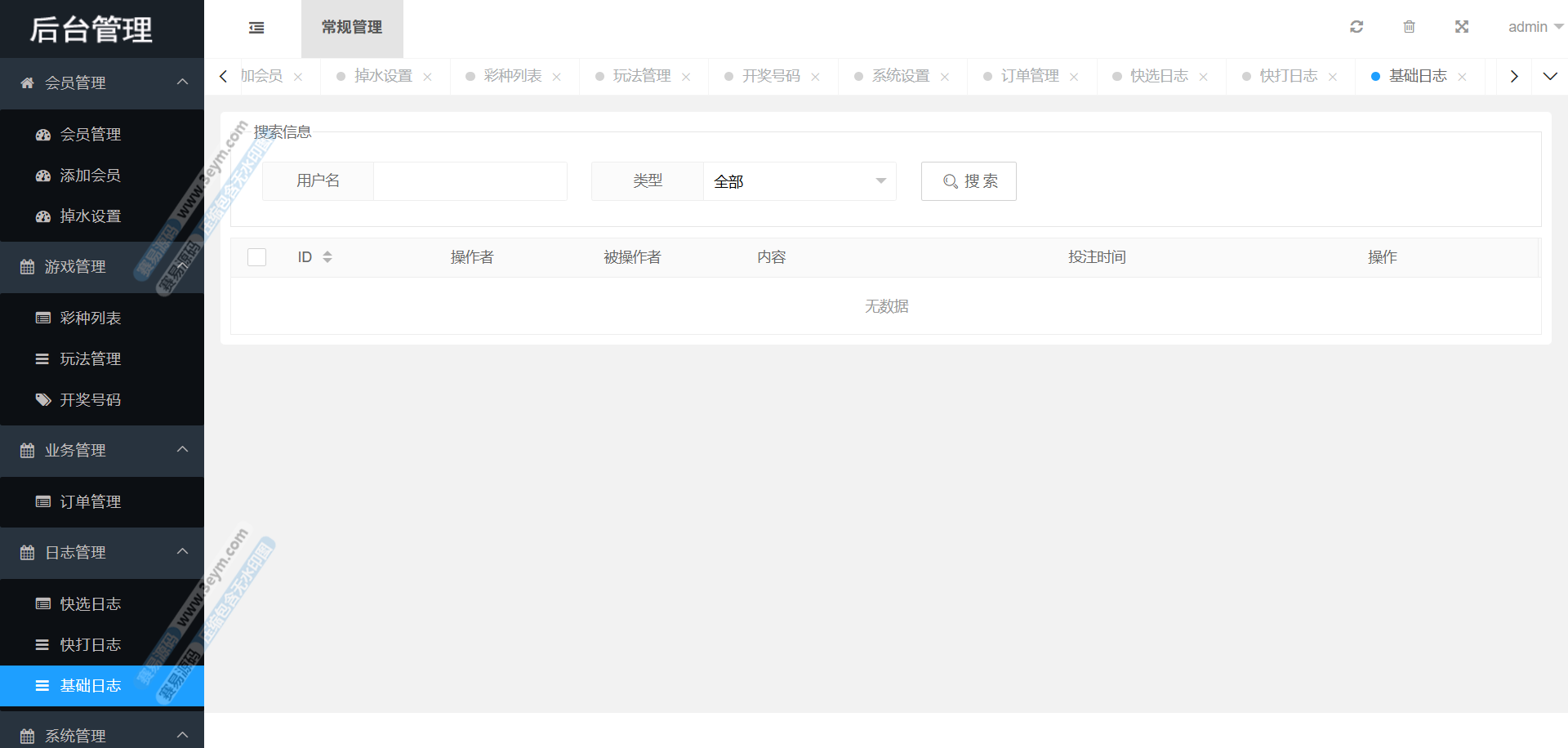Screen dimensions: 1568x748
Task: Click the trash can icon in header
Action: (x=1409, y=27)
